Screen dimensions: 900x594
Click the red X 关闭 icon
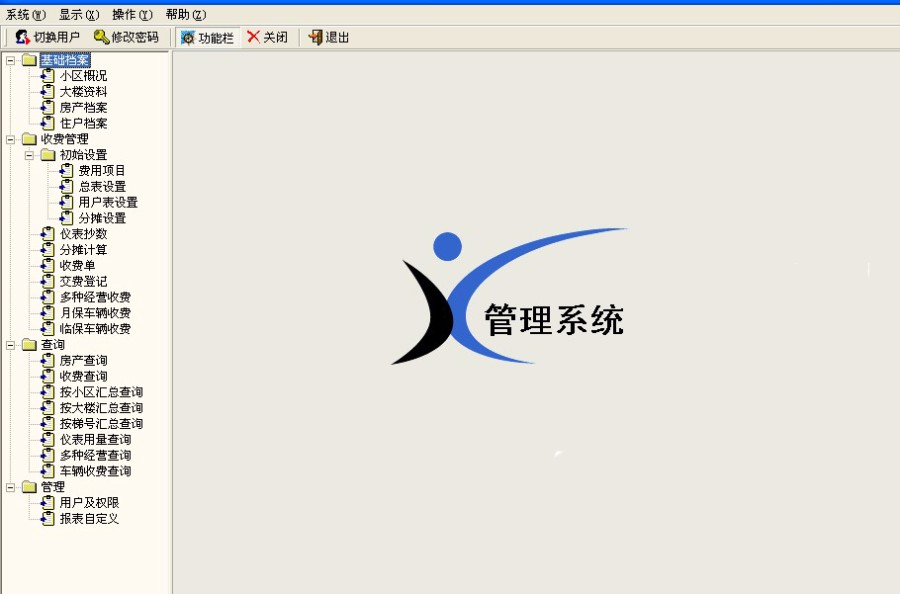point(253,37)
